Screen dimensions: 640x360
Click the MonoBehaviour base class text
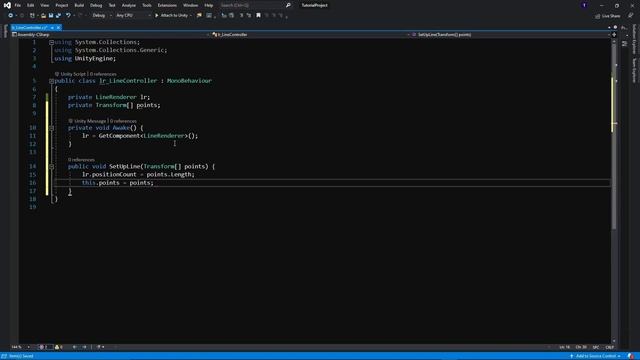pos(189,81)
